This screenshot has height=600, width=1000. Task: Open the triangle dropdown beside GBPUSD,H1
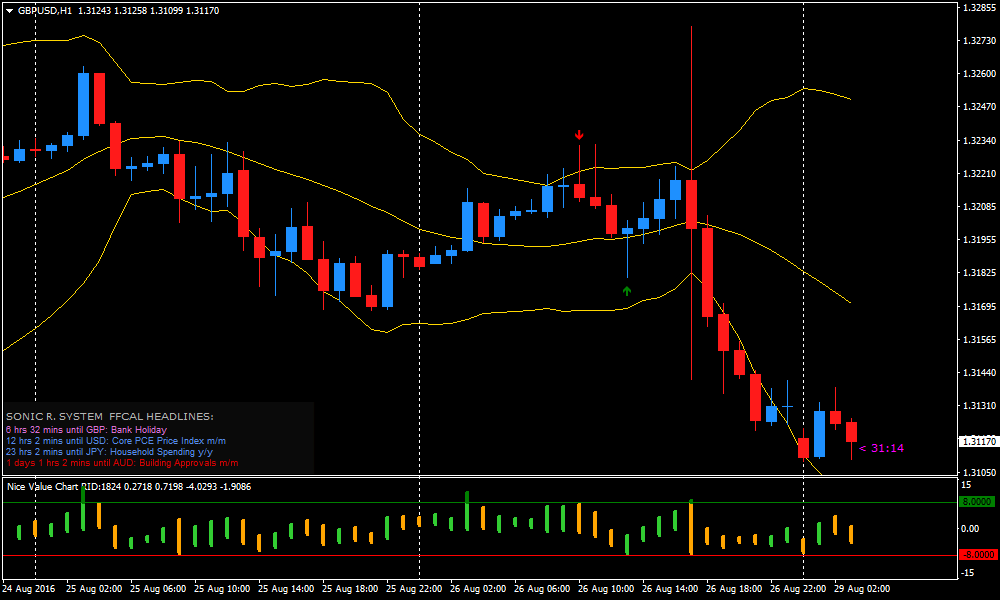[x=9, y=10]
